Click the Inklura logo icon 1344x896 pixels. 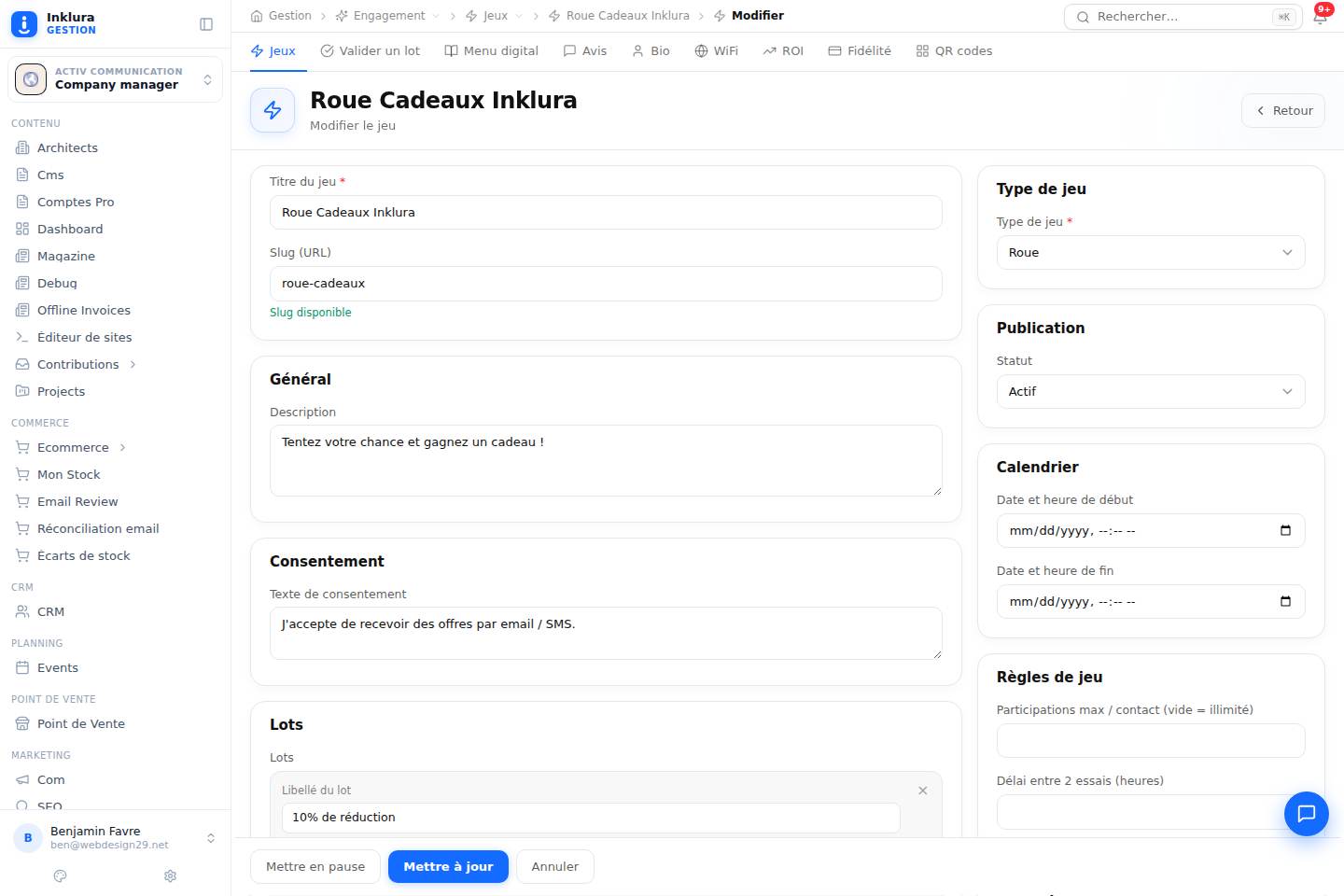click(x=24, y=23)
